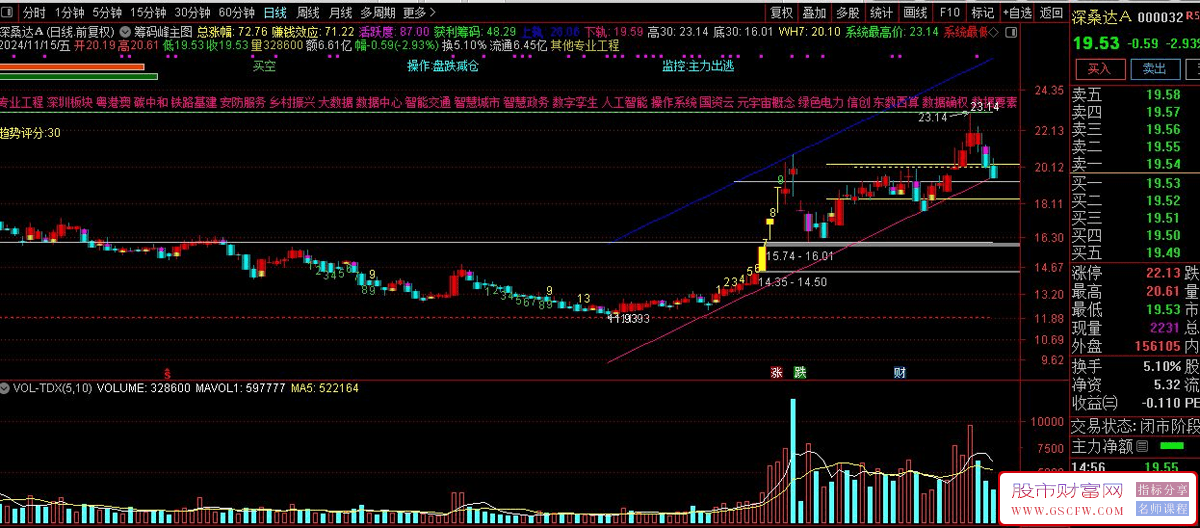Click the 铁路基建 concept tag
The height and width of the screenshot is (528, 1200).
tap(193, 102)
